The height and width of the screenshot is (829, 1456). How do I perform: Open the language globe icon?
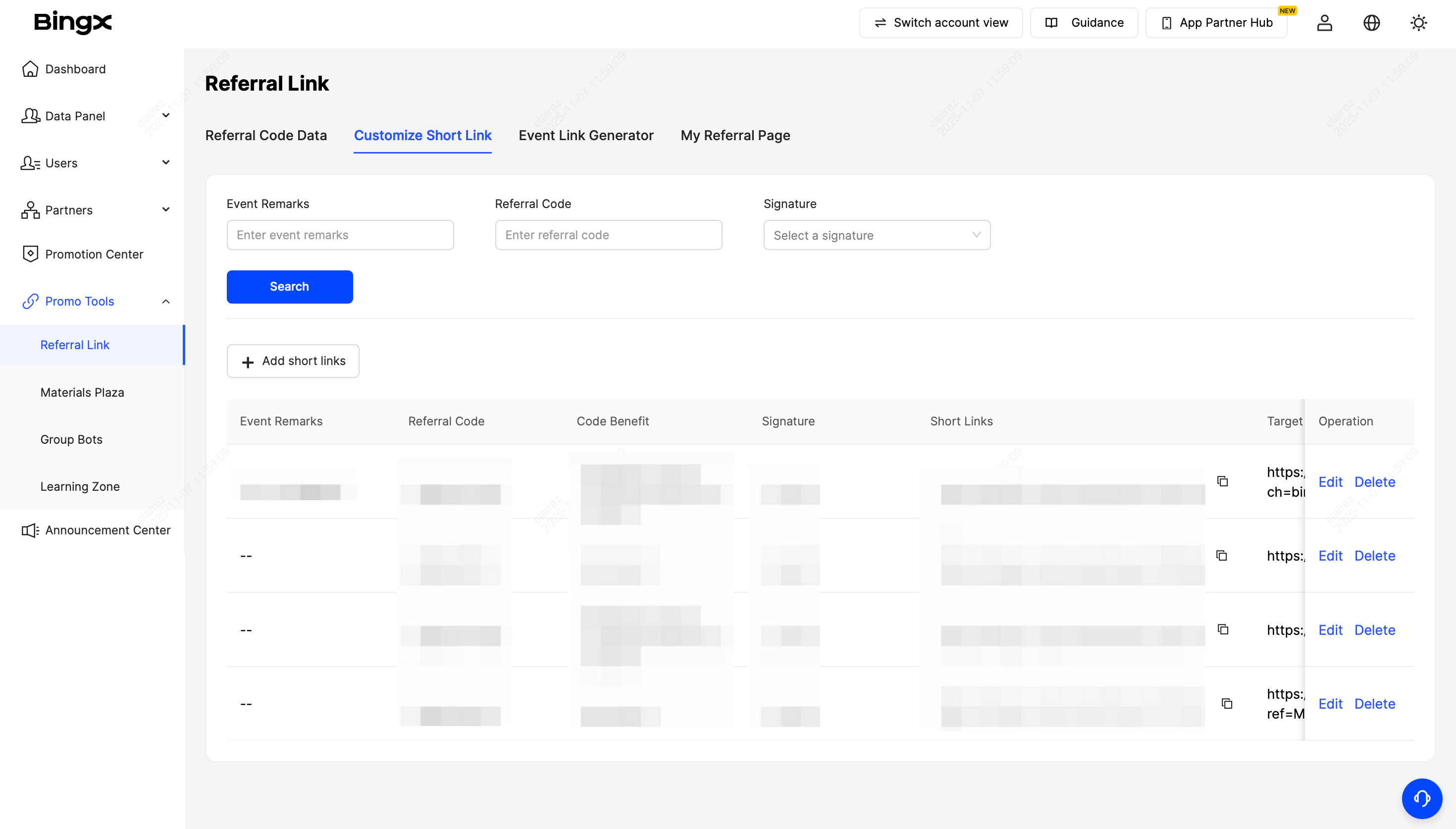click(1371, 23)
